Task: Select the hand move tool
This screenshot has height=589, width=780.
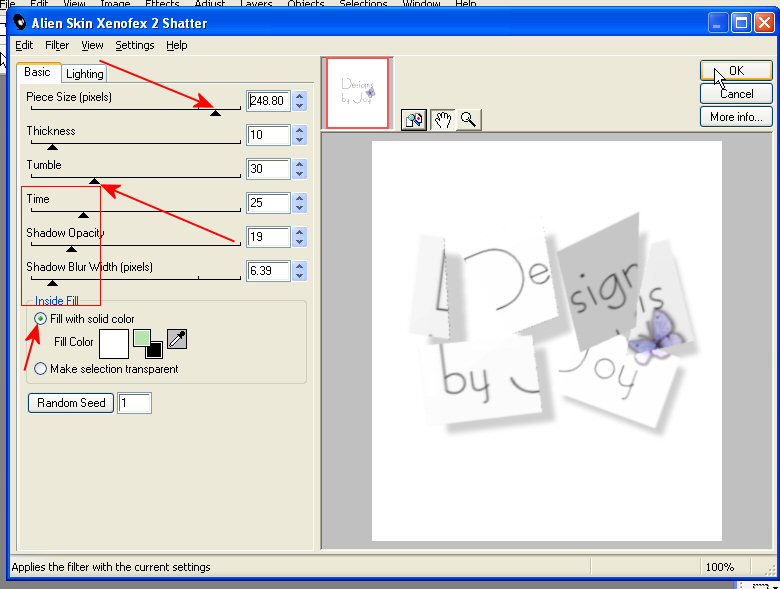Action: 442,120
